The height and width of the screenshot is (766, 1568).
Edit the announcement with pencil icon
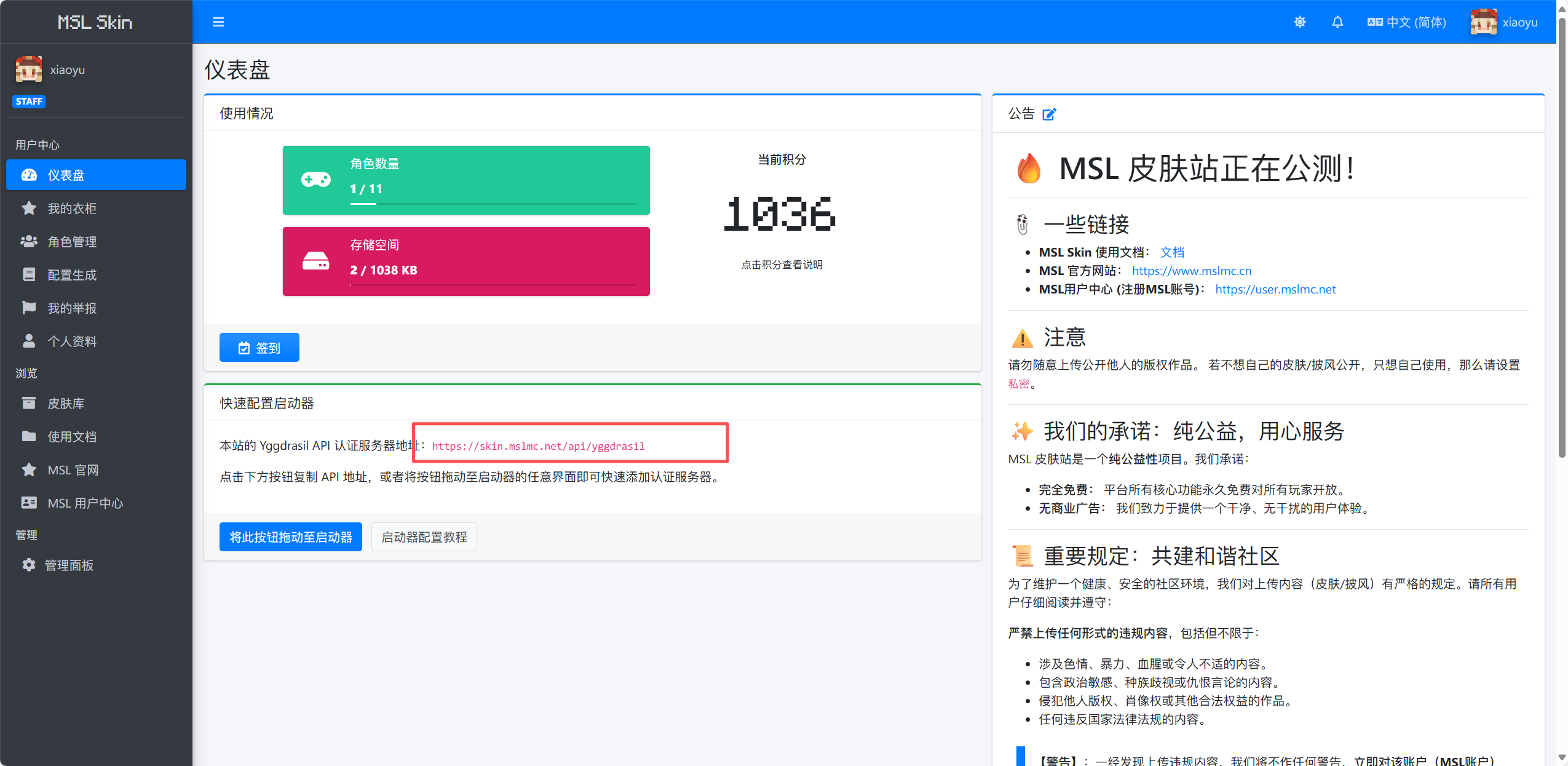[x=1049, y=114]
